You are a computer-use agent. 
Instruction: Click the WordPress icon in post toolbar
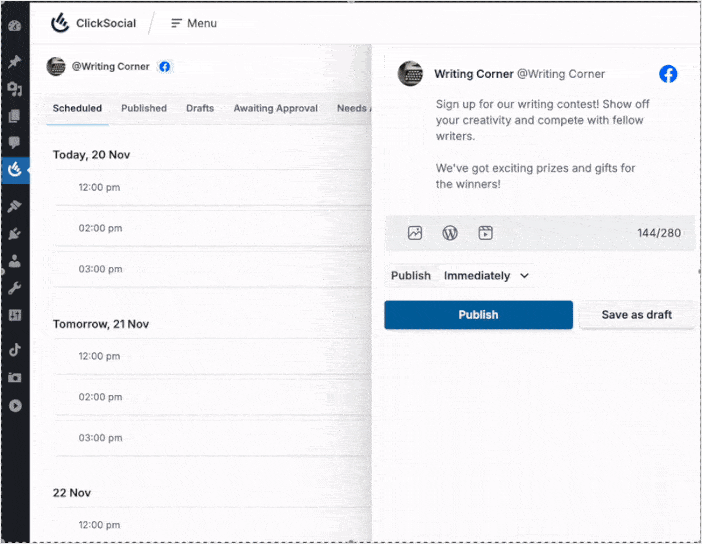(450, 233)
